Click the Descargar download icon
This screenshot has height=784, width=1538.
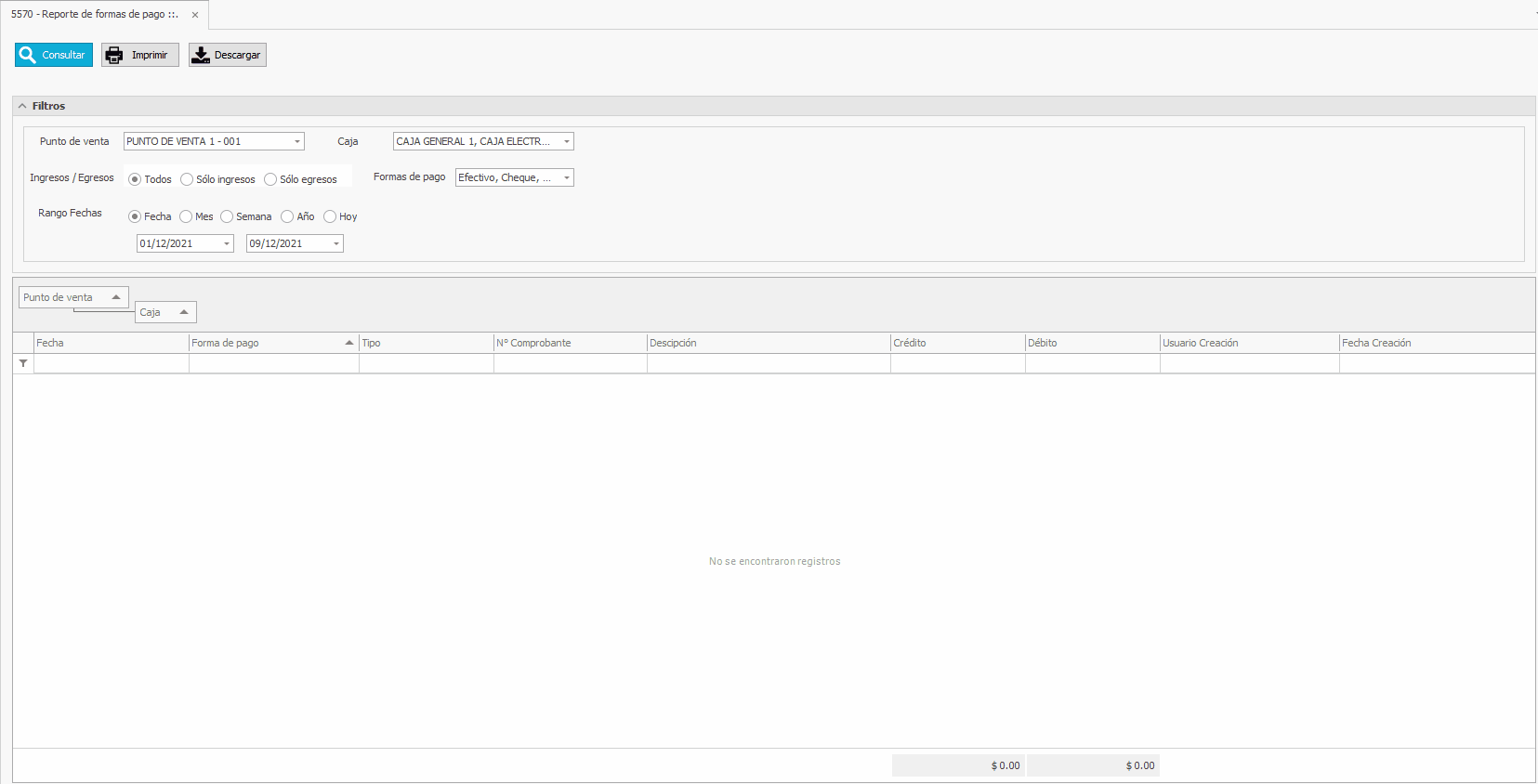[x=201, y=55]
